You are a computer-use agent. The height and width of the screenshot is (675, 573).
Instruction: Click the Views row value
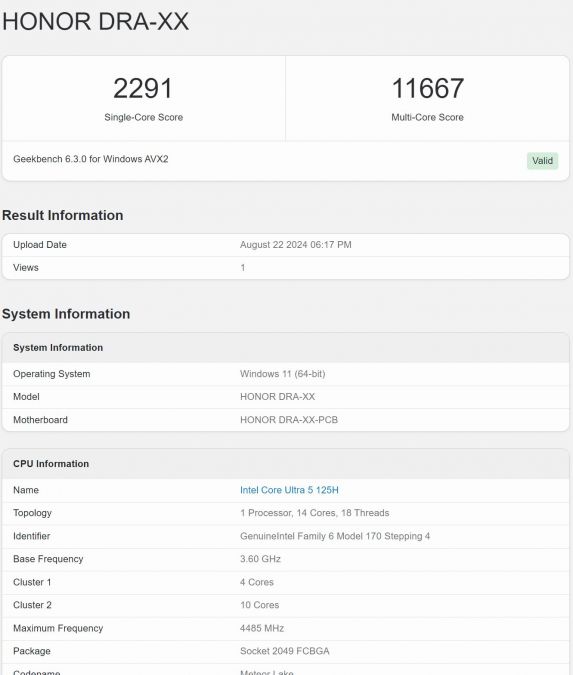click(243, 267)
